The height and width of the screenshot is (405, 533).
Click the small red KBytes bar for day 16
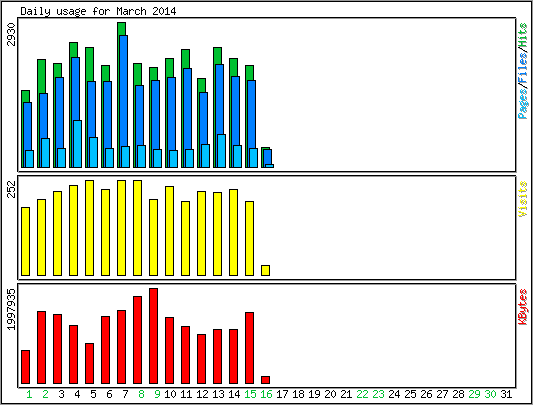point(265,380)
